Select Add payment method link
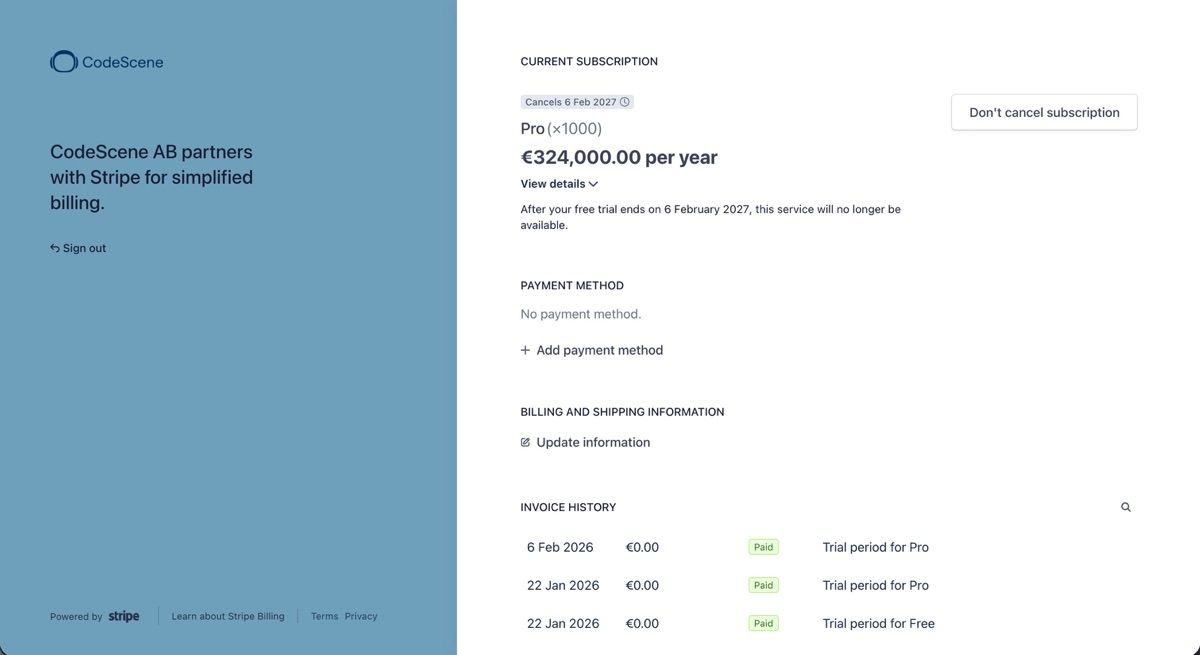1200x655 pixels. 592,350
